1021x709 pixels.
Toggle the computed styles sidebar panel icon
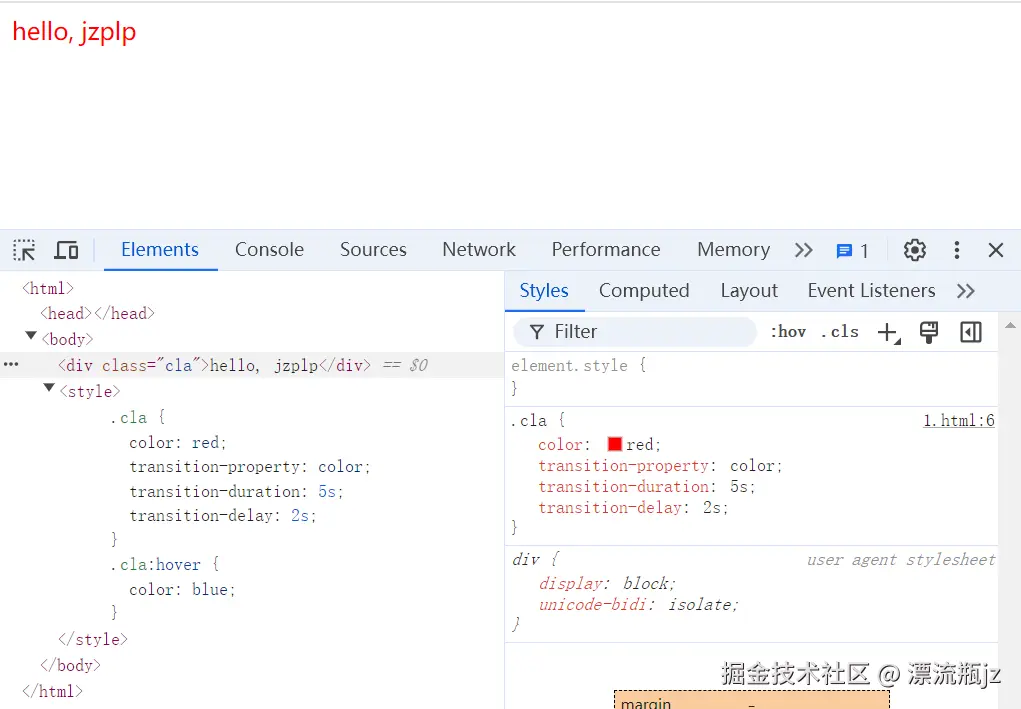(969, 331)
